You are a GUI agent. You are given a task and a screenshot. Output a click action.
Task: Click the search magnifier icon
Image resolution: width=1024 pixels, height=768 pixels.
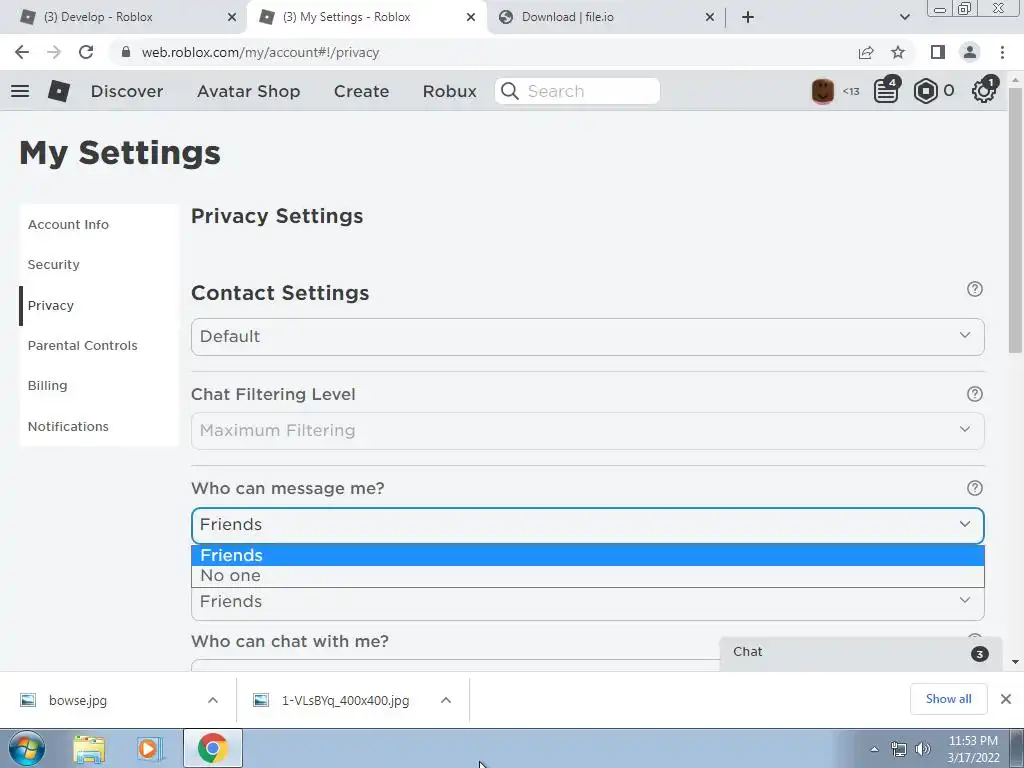[x=510, y=91]
